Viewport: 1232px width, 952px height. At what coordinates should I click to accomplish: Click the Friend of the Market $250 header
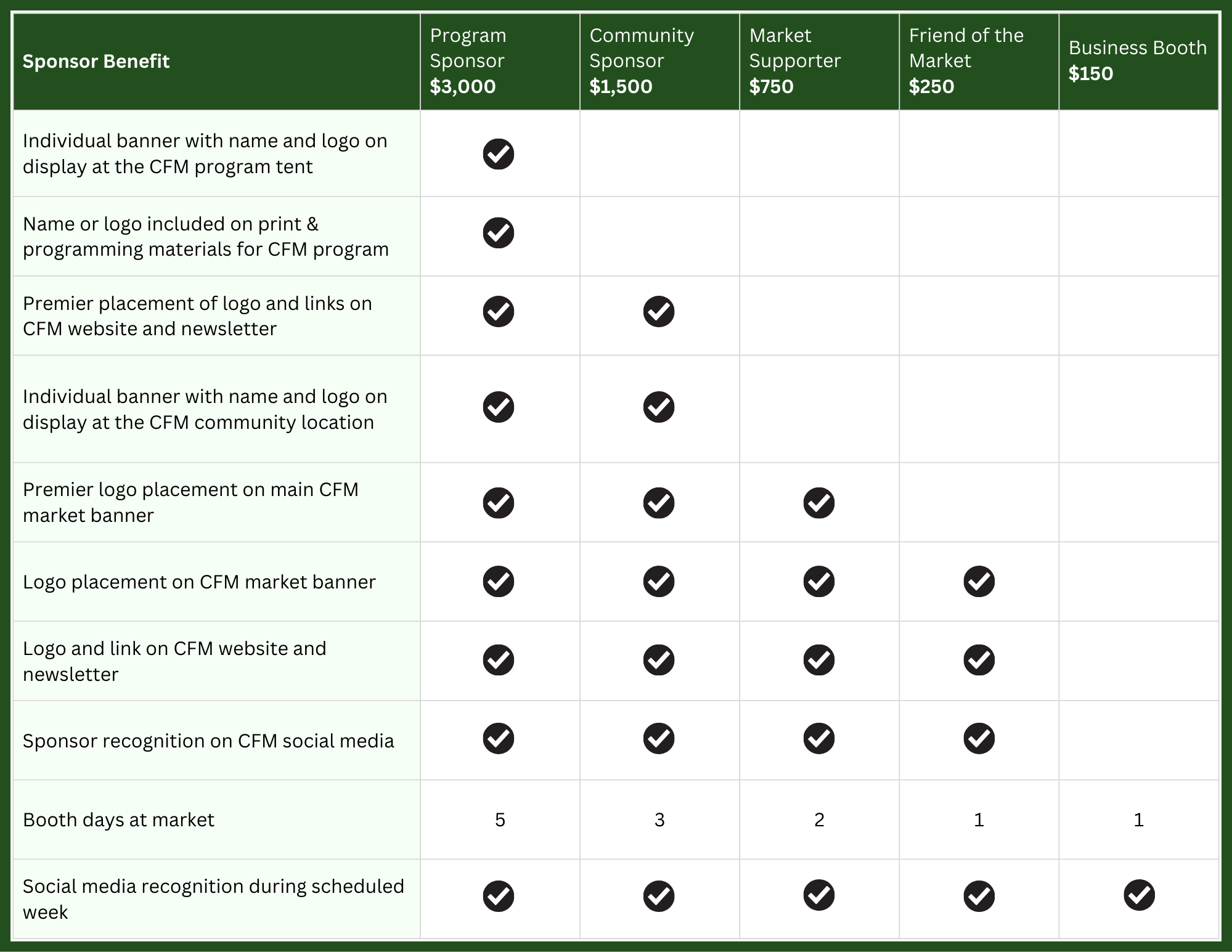978,61
